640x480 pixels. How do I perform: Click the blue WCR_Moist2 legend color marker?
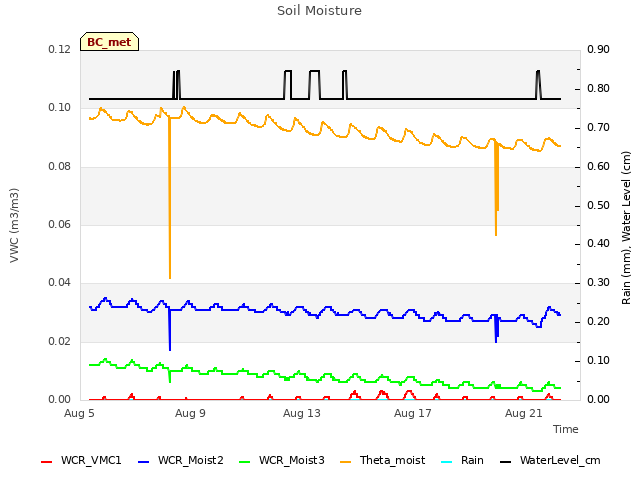(144, 462)
